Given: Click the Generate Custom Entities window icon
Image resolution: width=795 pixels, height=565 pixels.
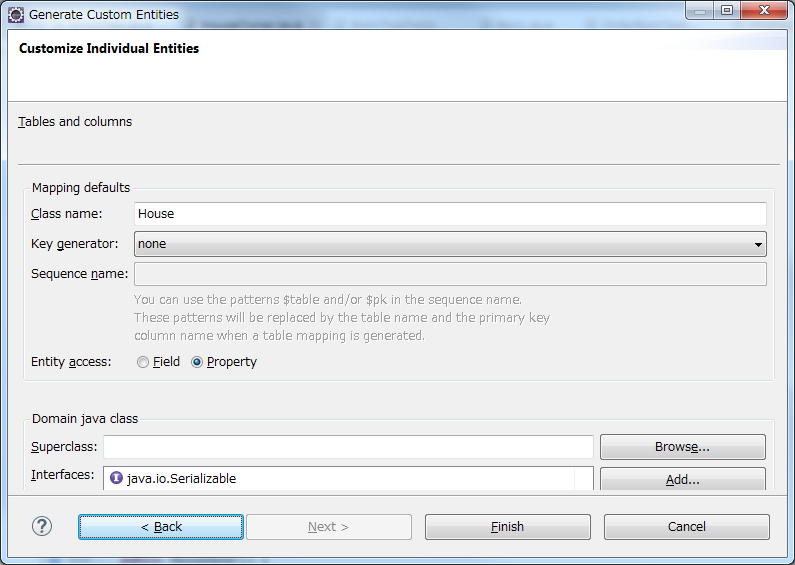Looking at the screenshot, I should 16,15.
